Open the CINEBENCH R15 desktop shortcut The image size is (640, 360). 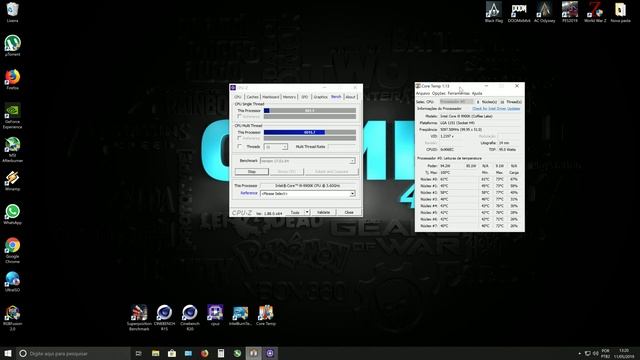click(x=164, y=318)
